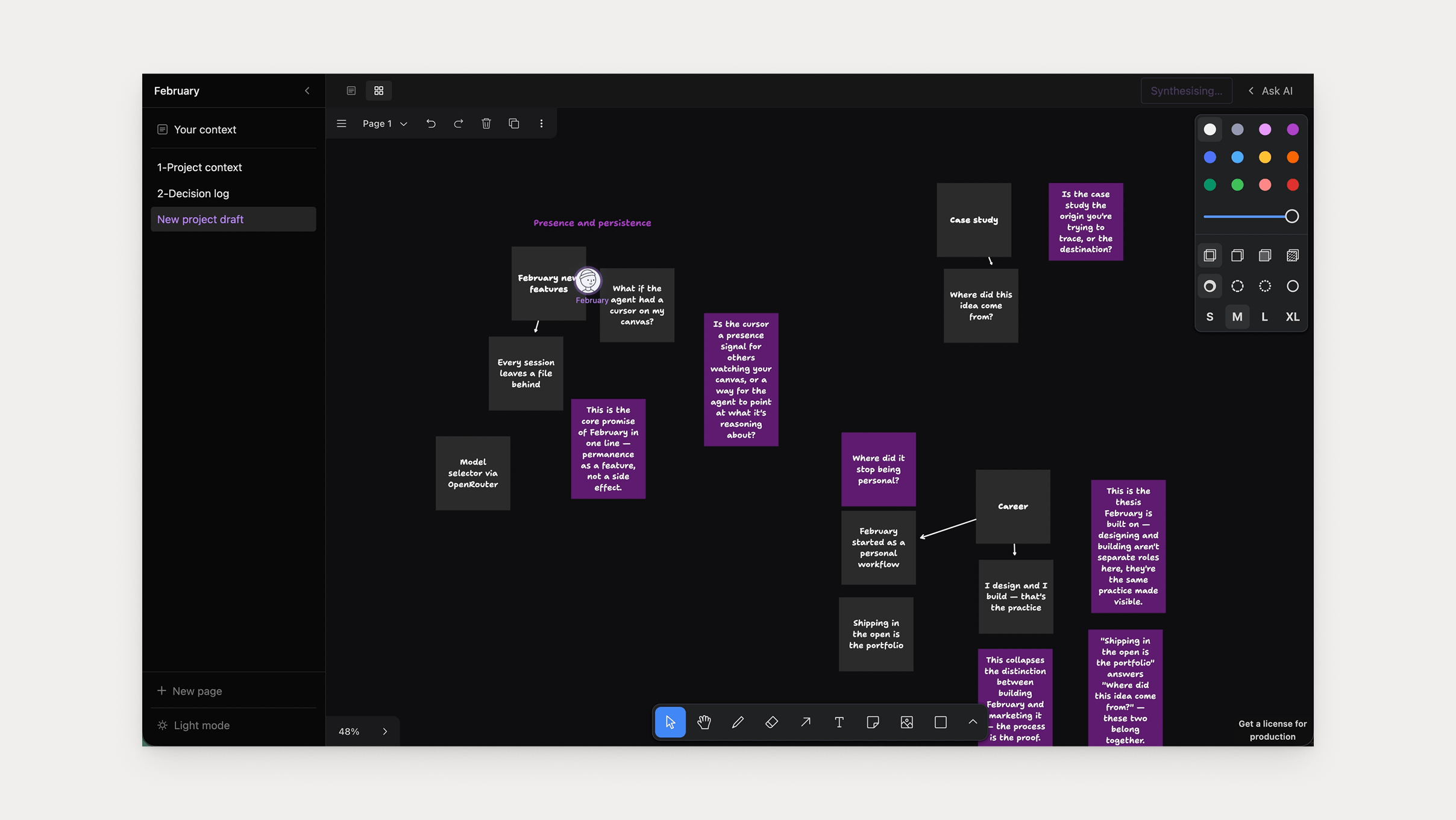The width and height of the screenshot is (1456, 820).
Task: Pick the orange color swatch
Action: (x=1293, y=157)
